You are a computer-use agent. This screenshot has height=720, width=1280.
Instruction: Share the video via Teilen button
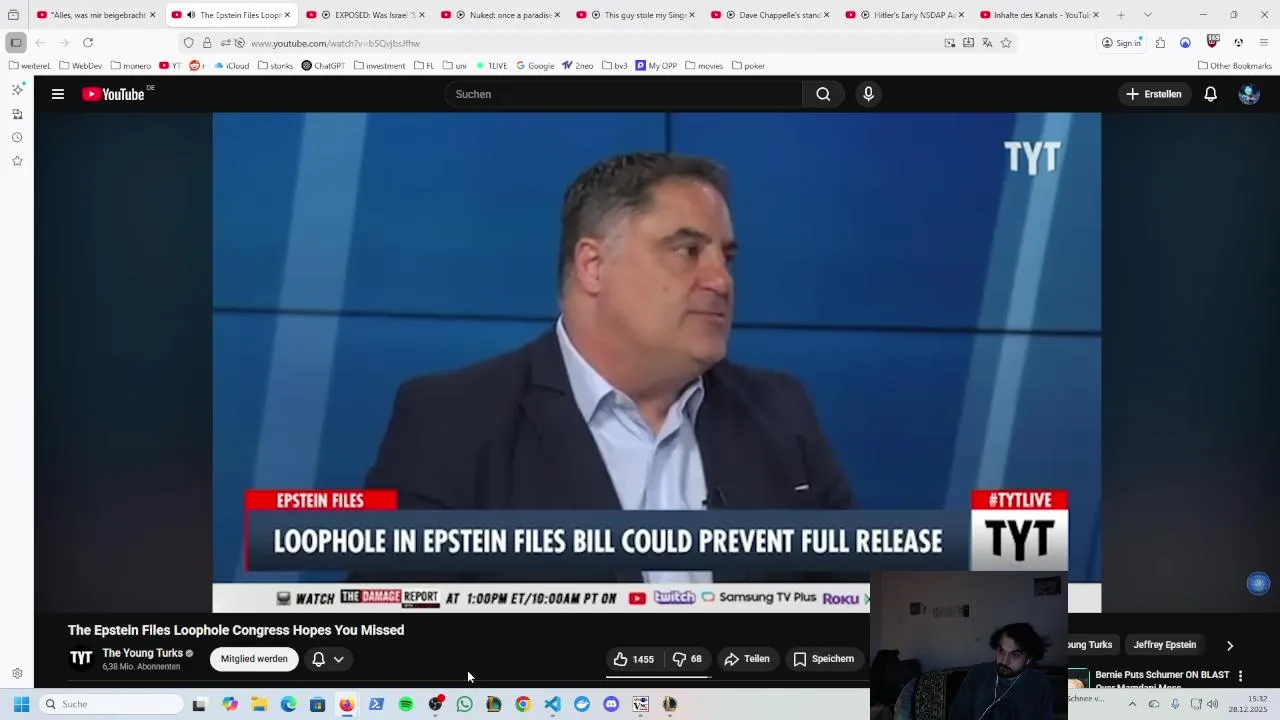(747, 659)
